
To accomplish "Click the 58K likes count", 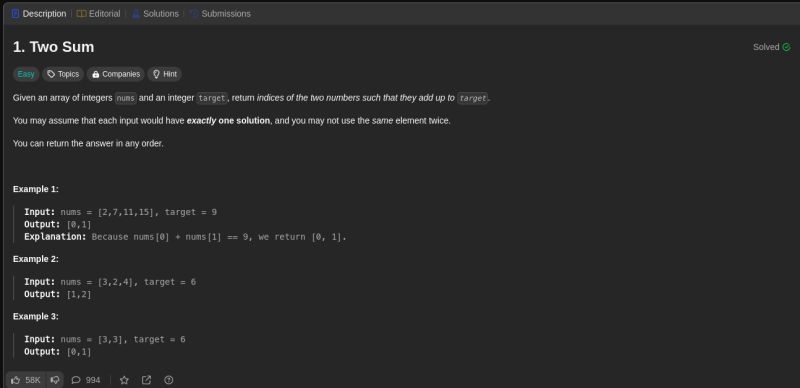I will (33, 380).
